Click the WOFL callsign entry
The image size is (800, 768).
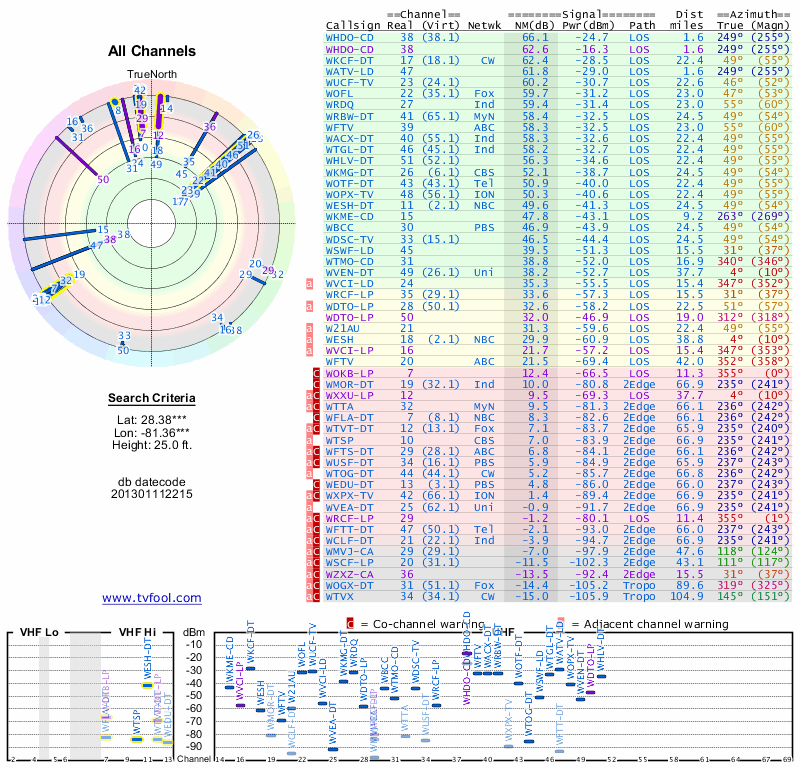(339, 94)
